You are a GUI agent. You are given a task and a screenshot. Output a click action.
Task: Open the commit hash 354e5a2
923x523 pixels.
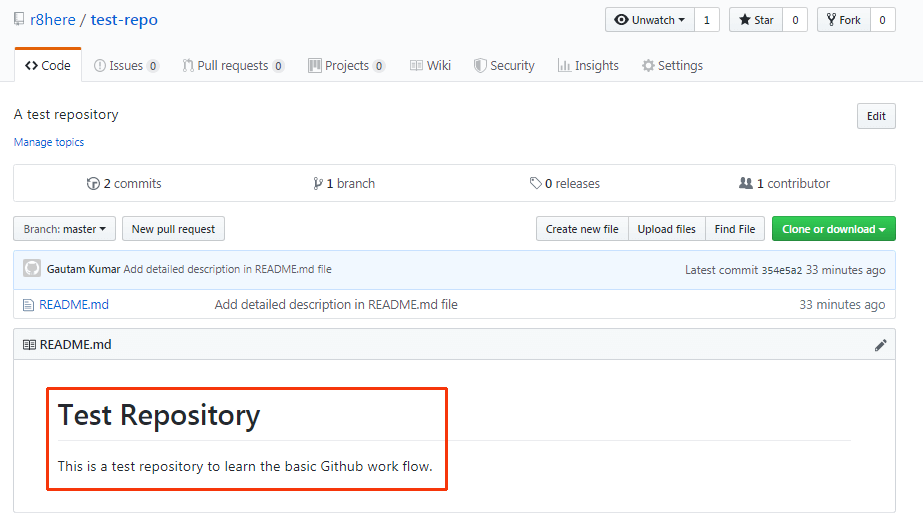[781, 270]
